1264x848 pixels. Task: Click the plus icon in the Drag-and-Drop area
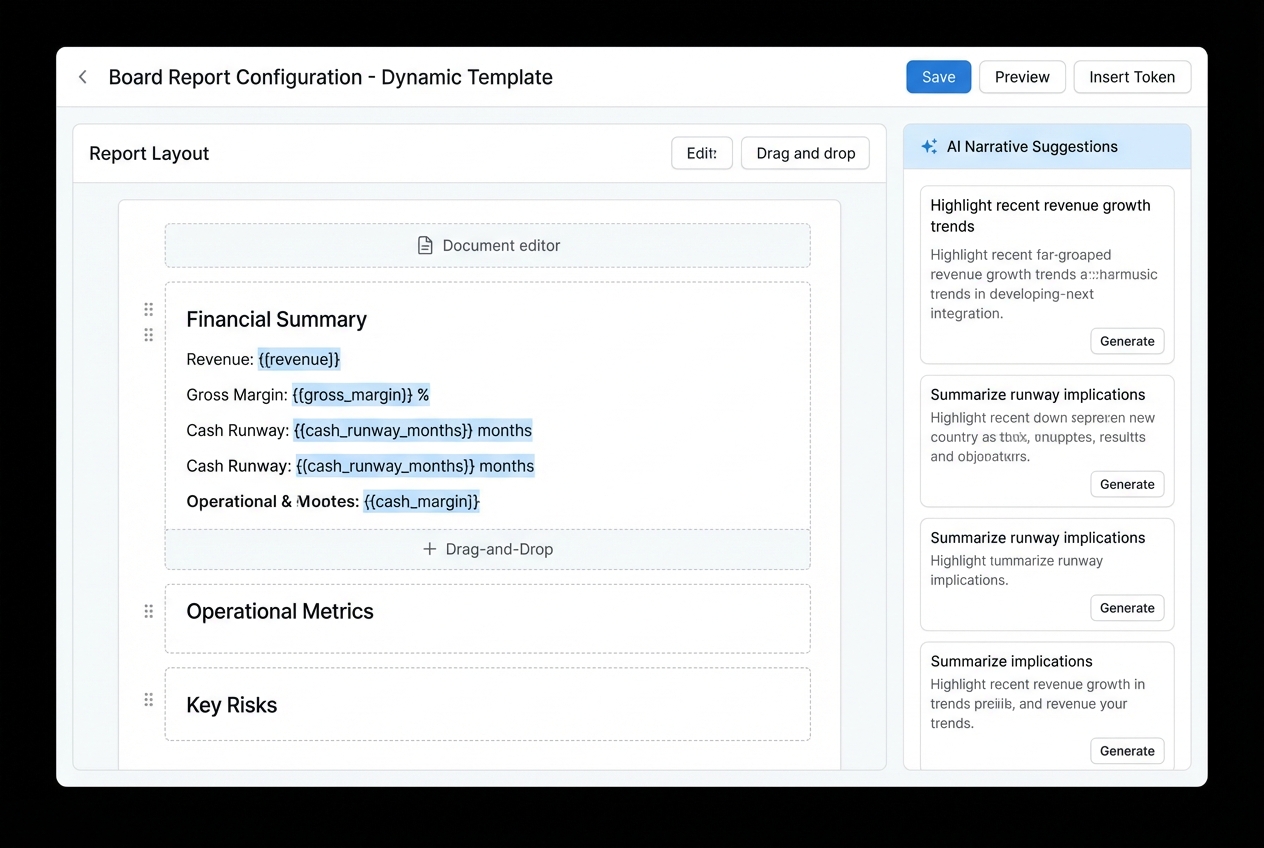(430, 549)
